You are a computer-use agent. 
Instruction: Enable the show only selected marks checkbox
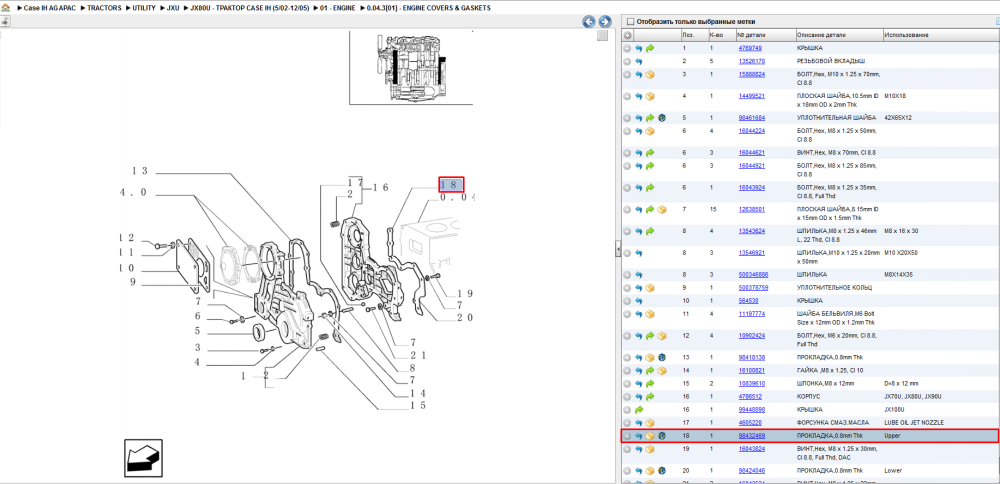[631, 21]
